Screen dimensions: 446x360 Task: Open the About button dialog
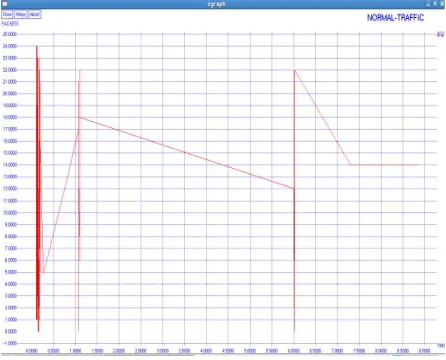pyautogui.click(x=35, y=14)
